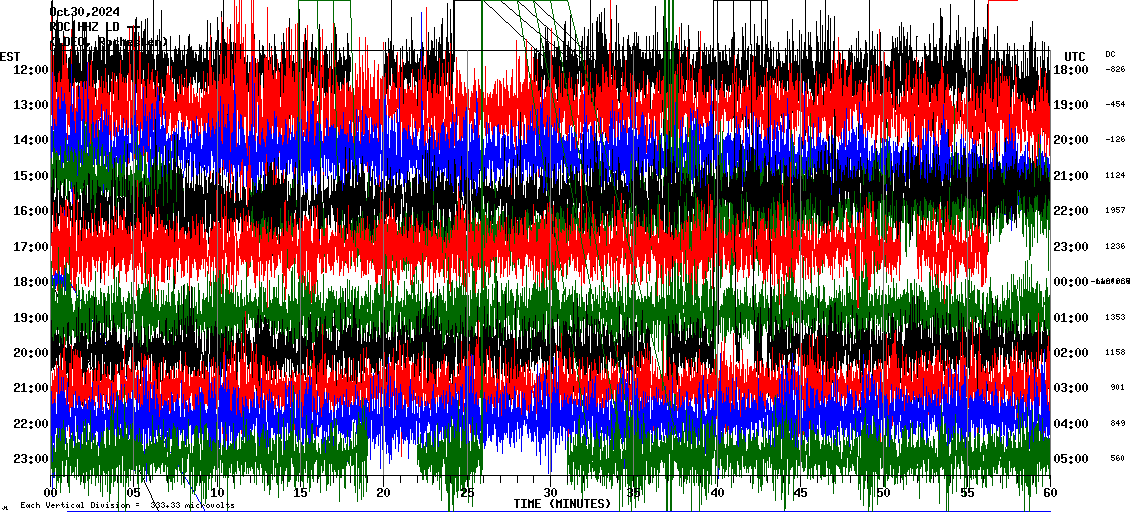Select the 17:00 EST trace label
The width and height of the screenshot is (1130, 519).
point(31,247)
